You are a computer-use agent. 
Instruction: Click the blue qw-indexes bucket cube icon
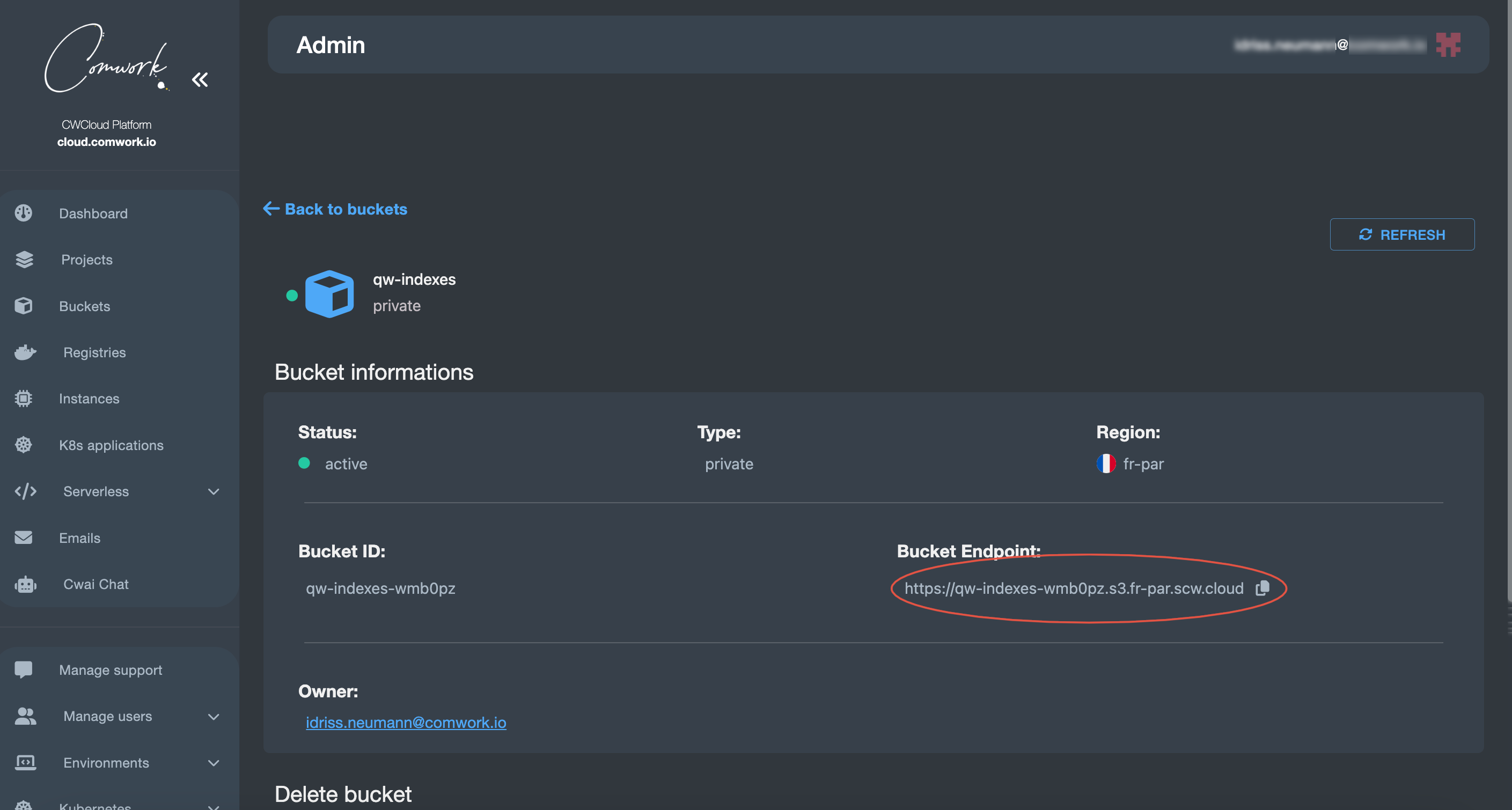[329, 293]
